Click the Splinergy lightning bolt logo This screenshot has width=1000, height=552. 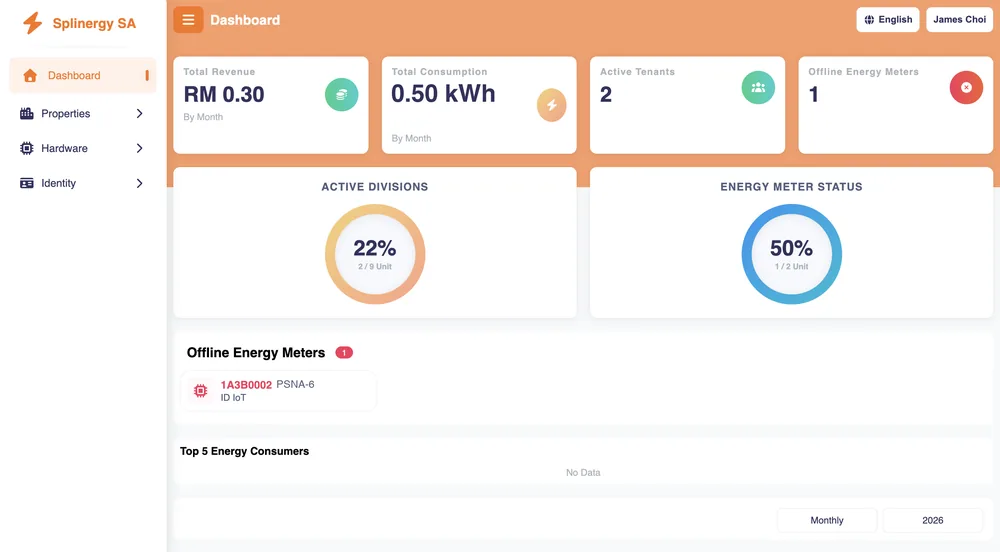pyautogui.click(x=33, y=23)
